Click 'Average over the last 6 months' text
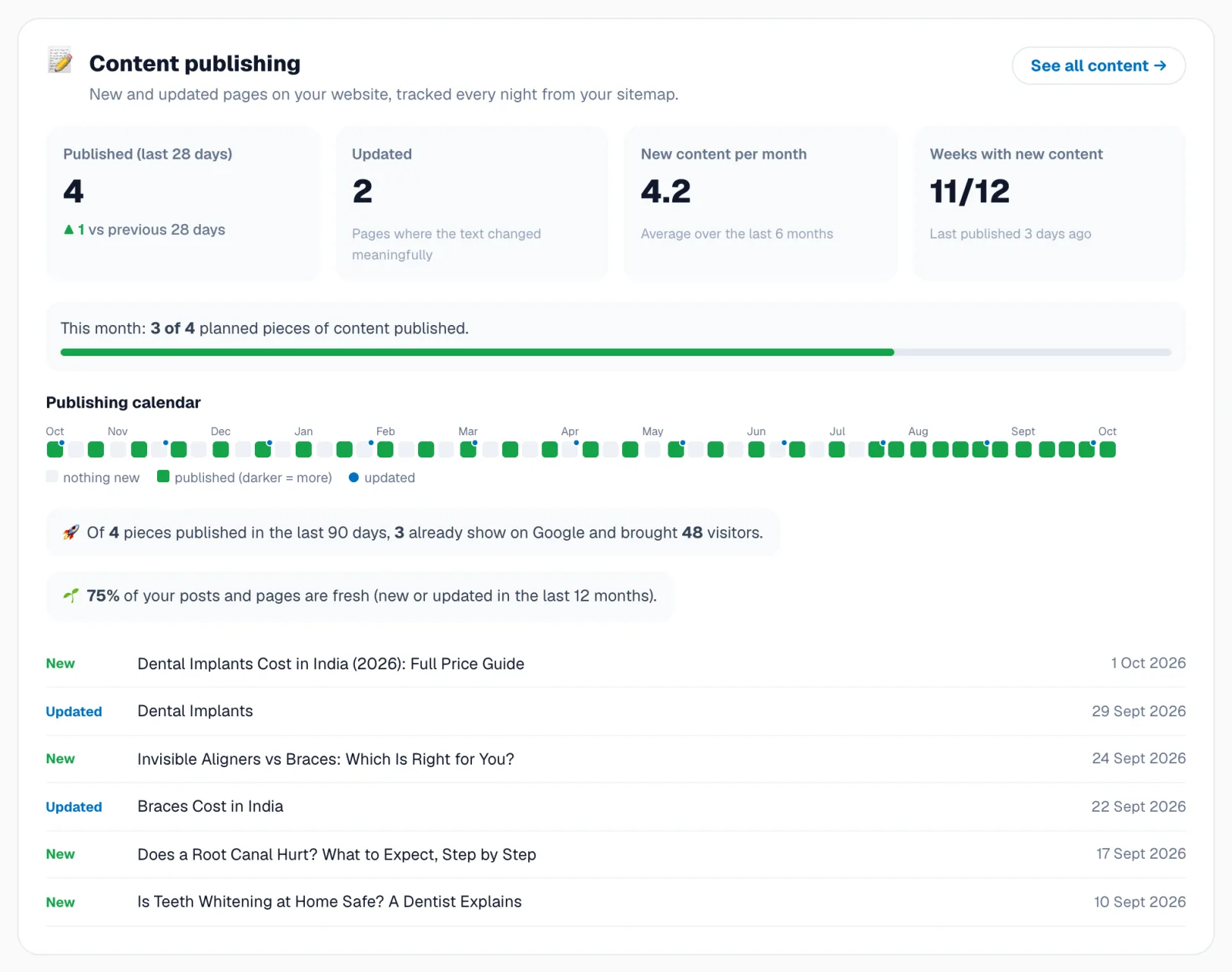The image size is (1232, 972). point(737,234)
